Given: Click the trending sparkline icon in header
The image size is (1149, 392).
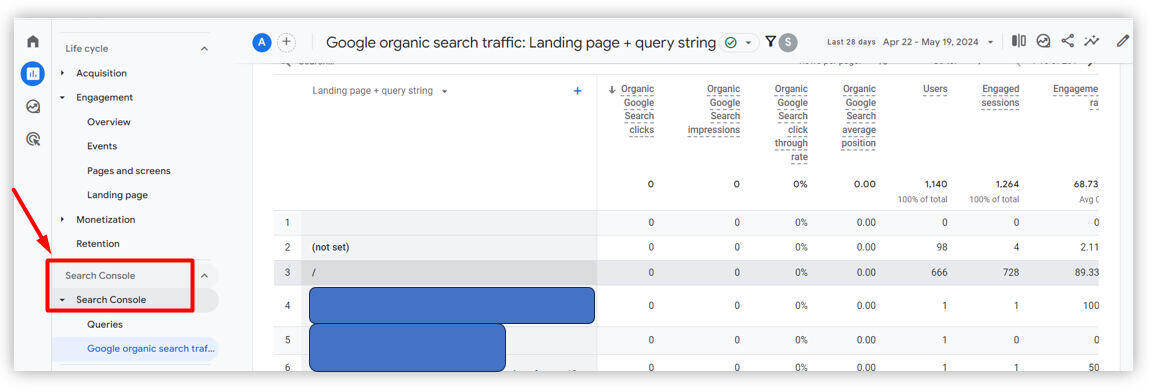Looking at the screenshot, I should click(x=1092, y=41).
